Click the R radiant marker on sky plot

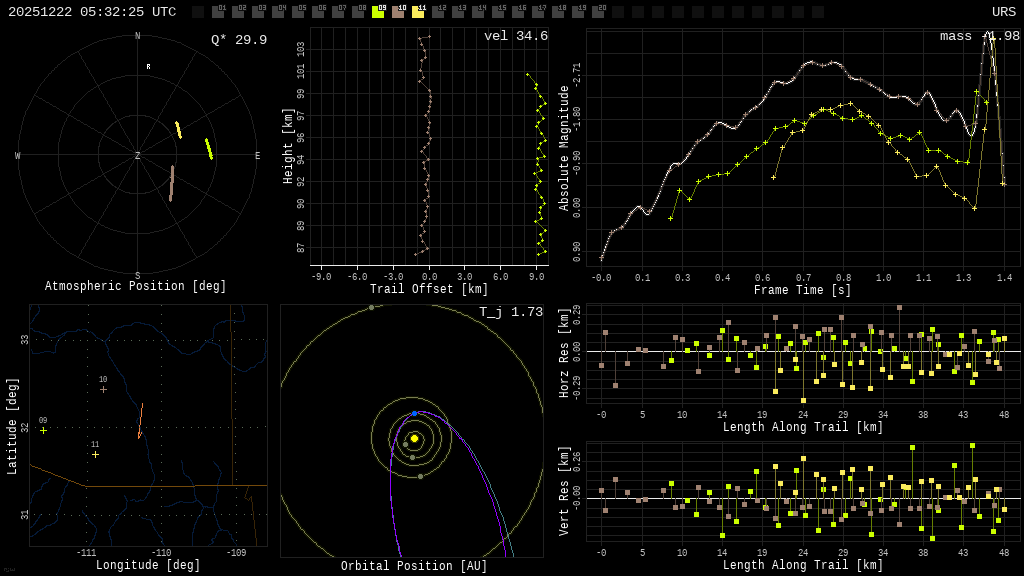click(x=148, y=67)
